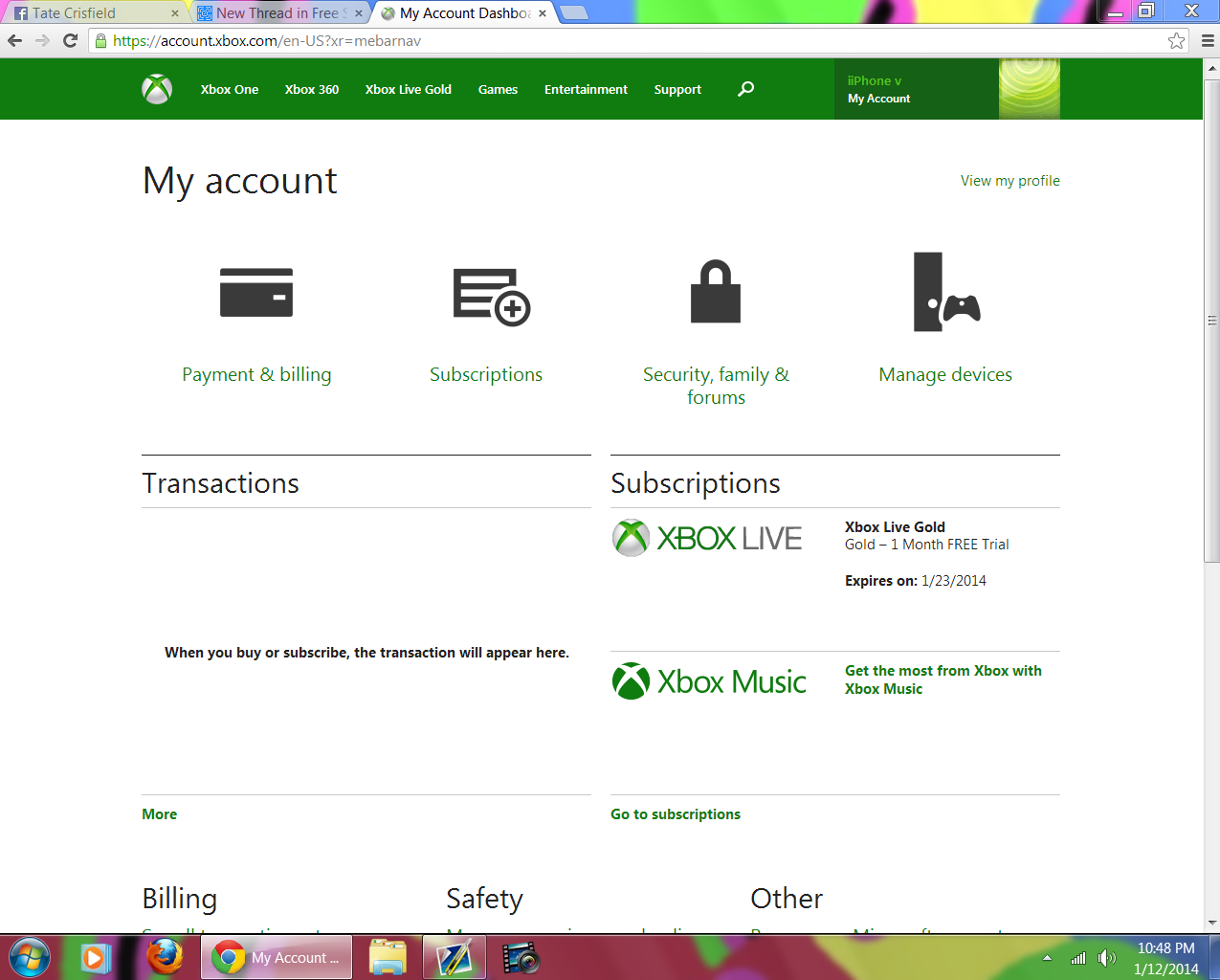Open Entertainment menu item
The height and width of the screenshot is (980, 1220).
(x=587, y=89)
